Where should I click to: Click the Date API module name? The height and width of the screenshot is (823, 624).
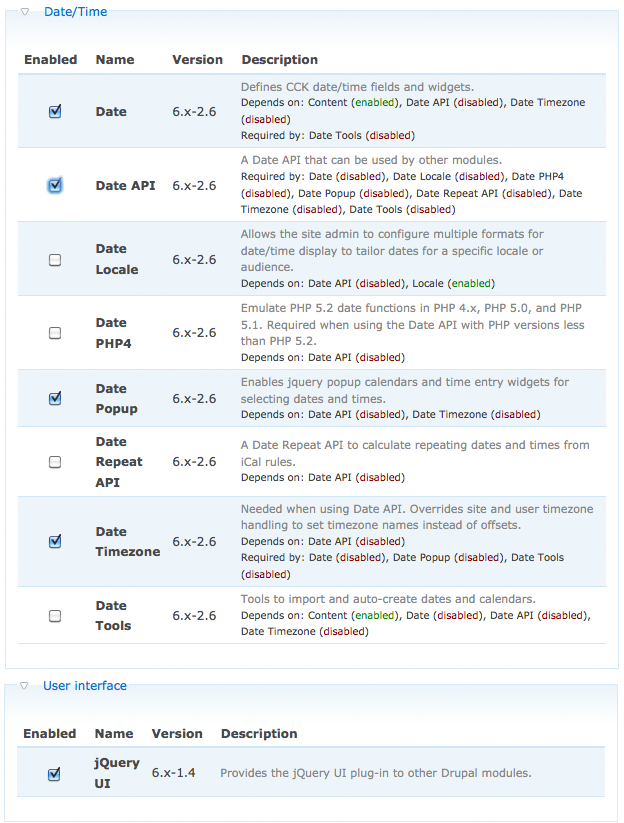click(x=125, y=186)
